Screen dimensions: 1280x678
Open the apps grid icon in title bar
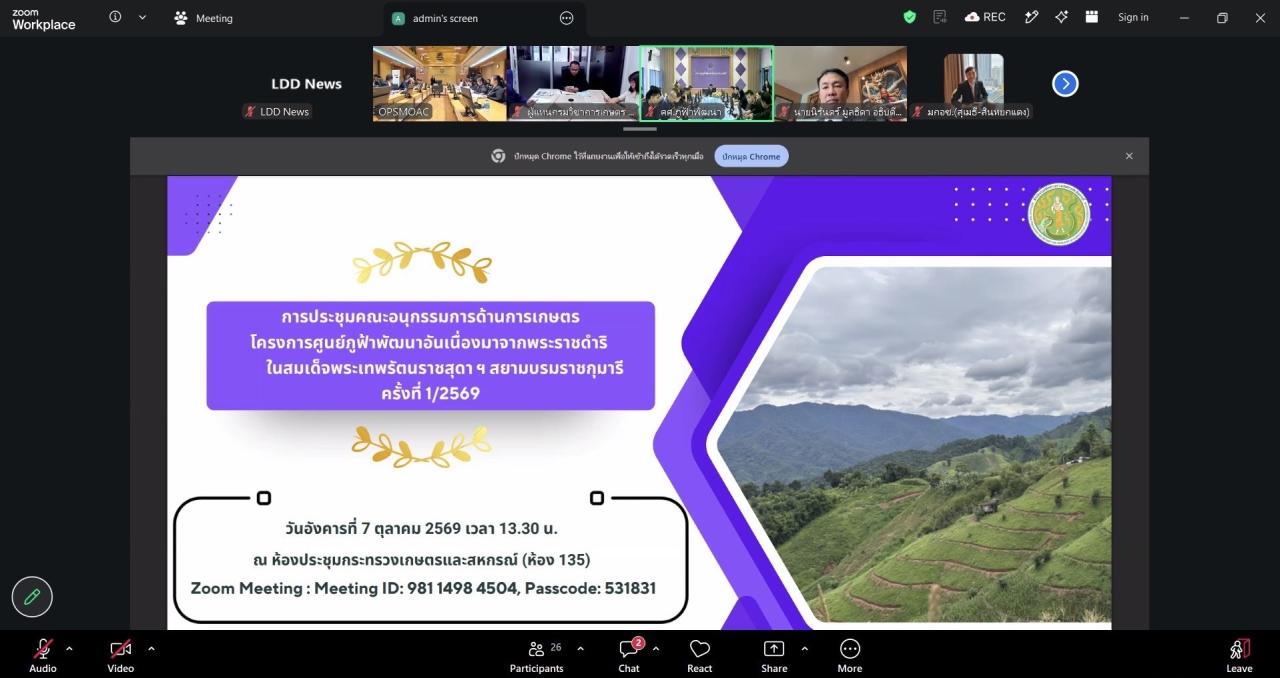(x=1092, y=17)
